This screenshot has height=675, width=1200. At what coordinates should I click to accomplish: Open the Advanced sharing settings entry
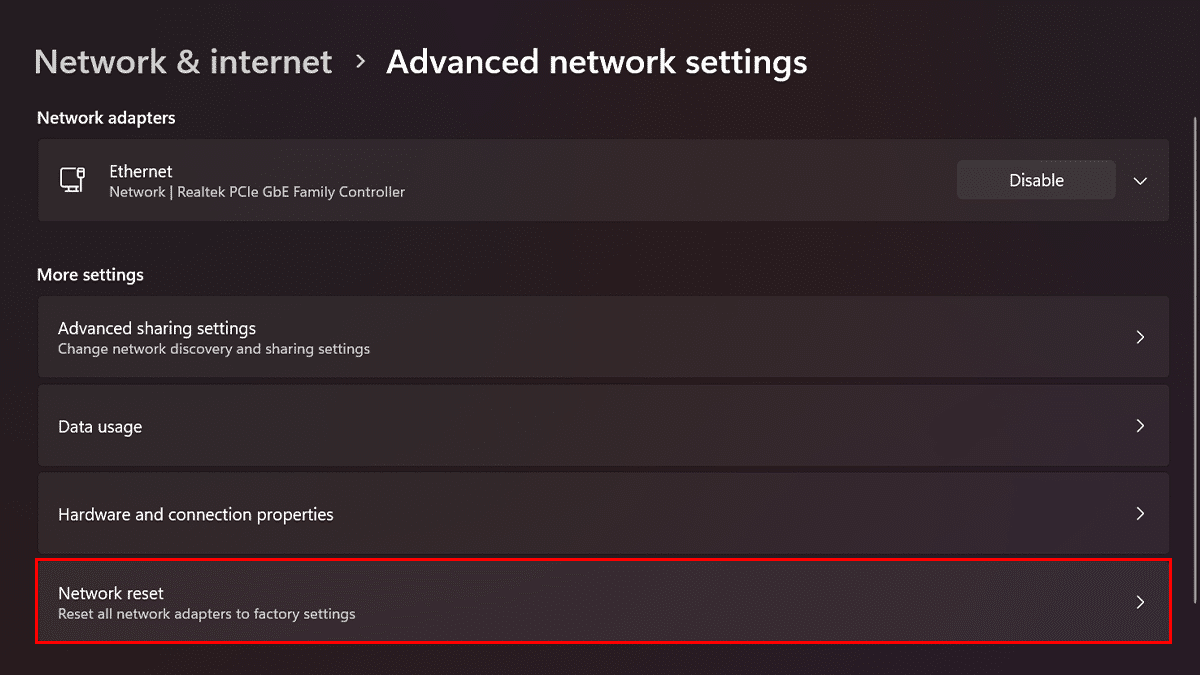(157, 328)
